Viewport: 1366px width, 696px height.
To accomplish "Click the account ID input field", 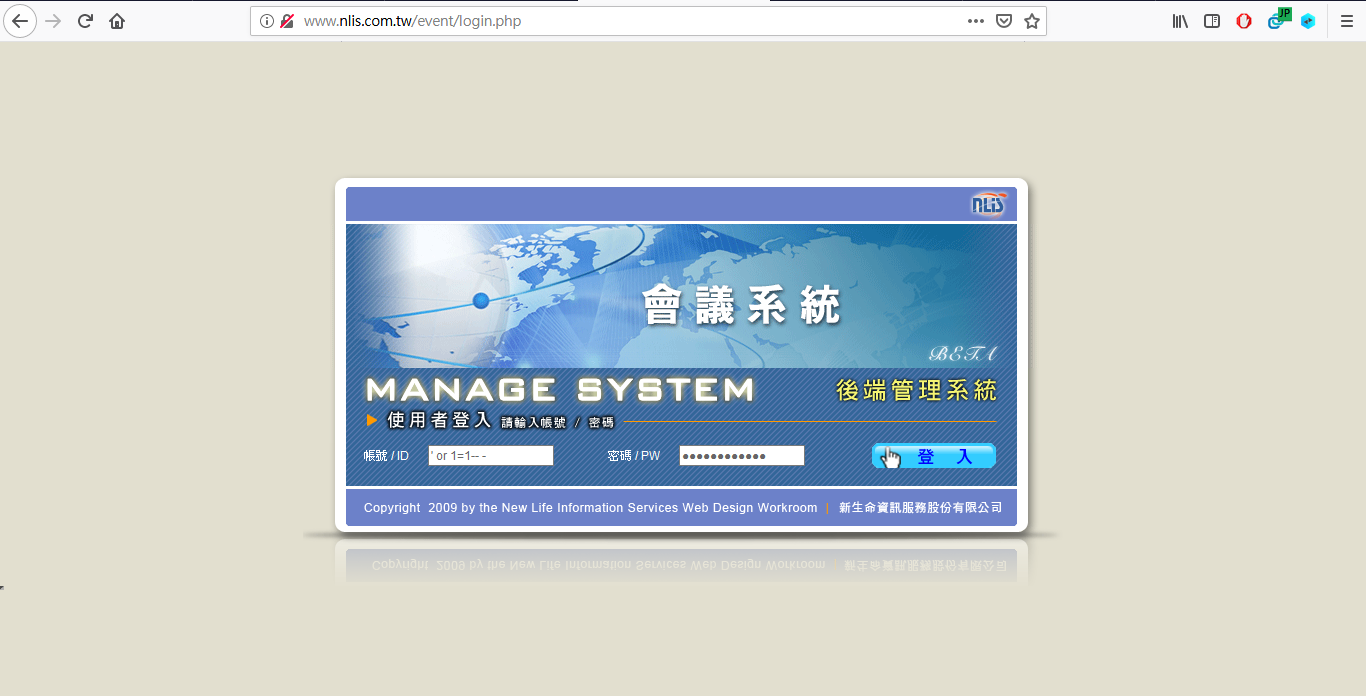I will click(x=491, y=456).
